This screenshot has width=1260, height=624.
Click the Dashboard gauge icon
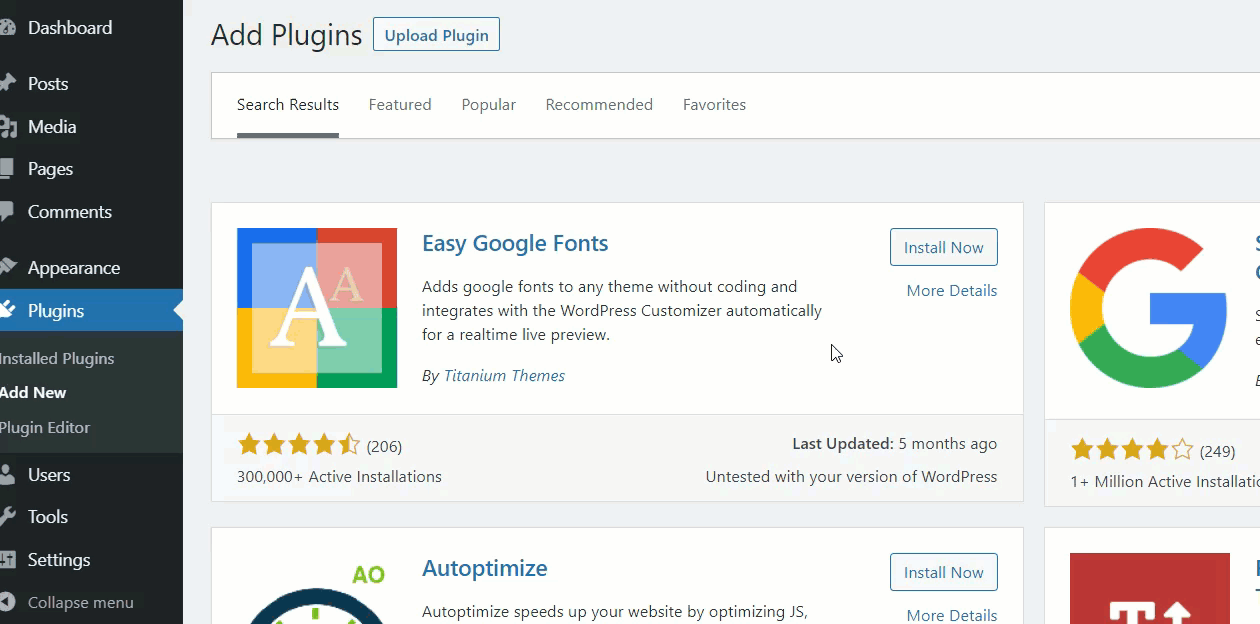[x=7, y=28]
